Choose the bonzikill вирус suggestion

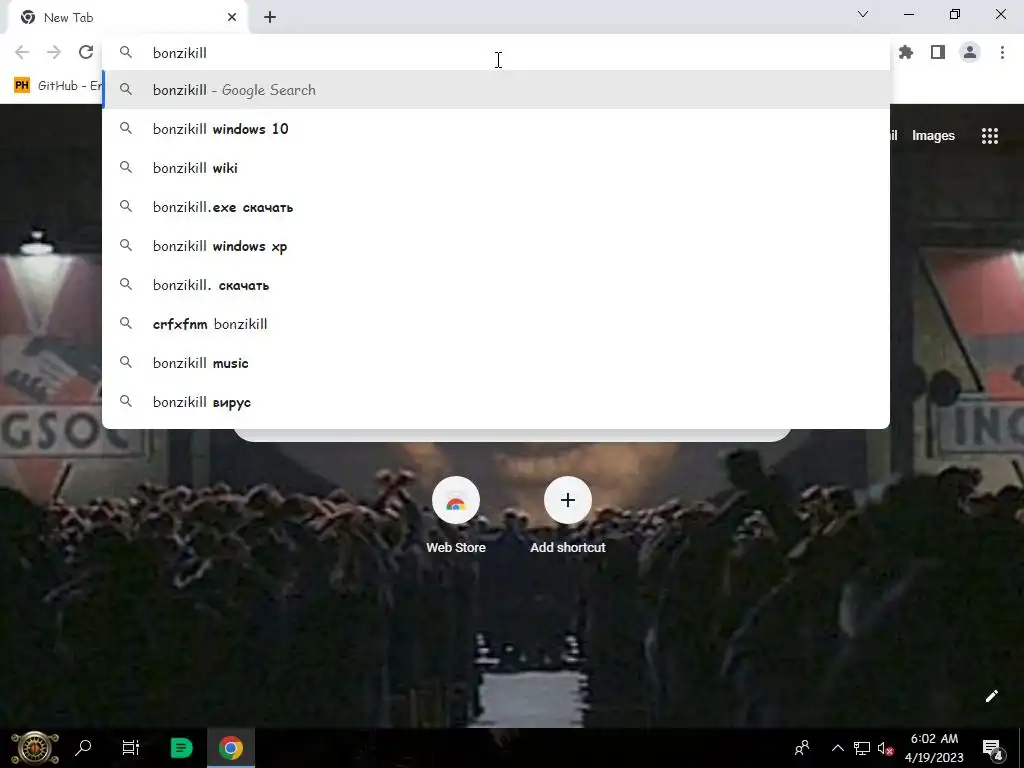pos(496,402)
